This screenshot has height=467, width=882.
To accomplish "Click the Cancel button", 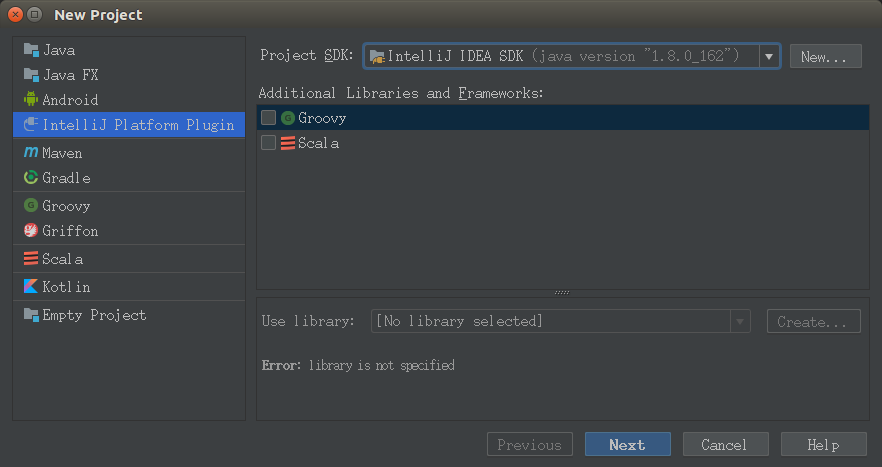I will (726, 444).
